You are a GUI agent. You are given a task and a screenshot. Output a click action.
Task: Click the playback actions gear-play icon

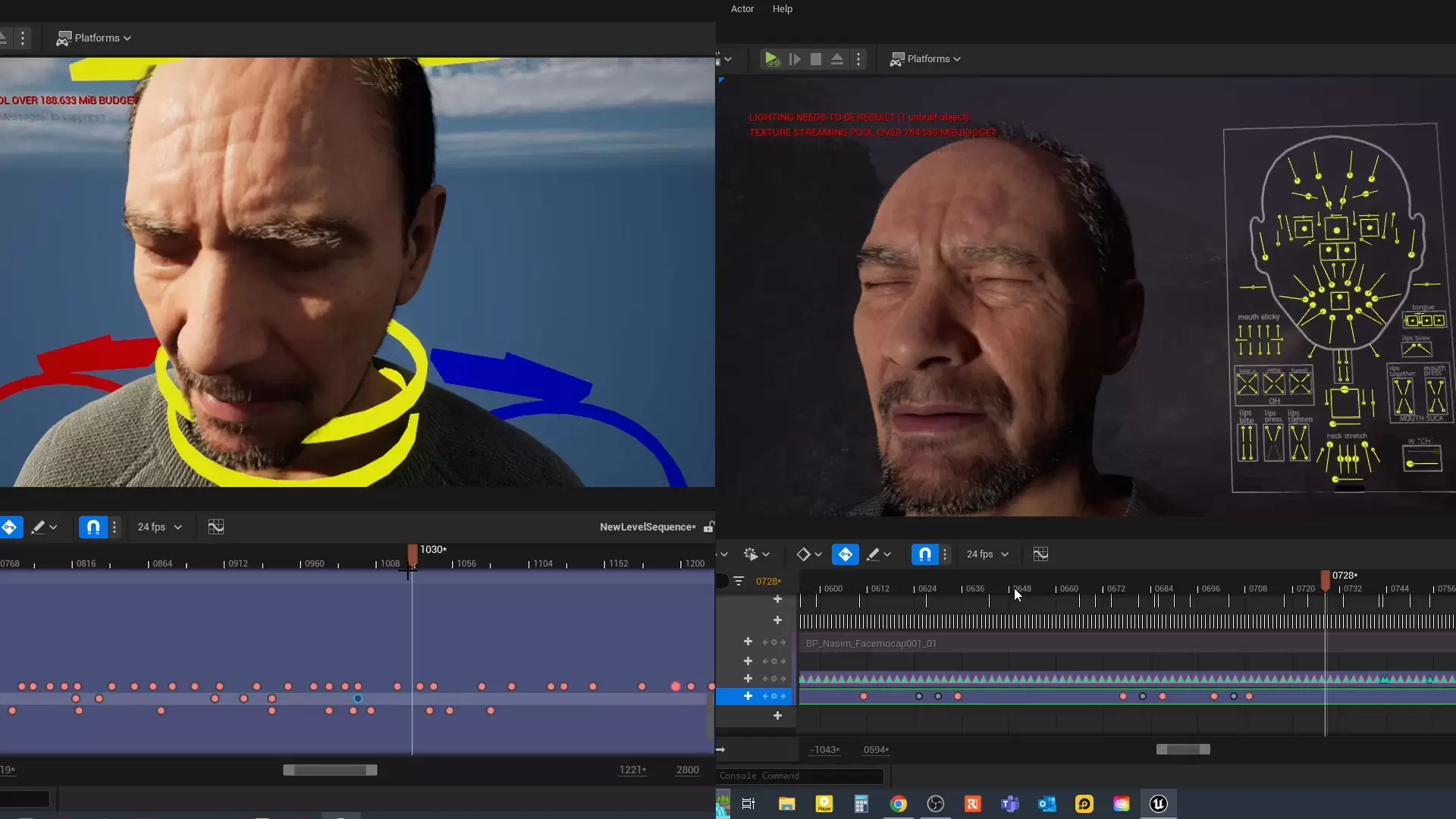pos(751,554)
